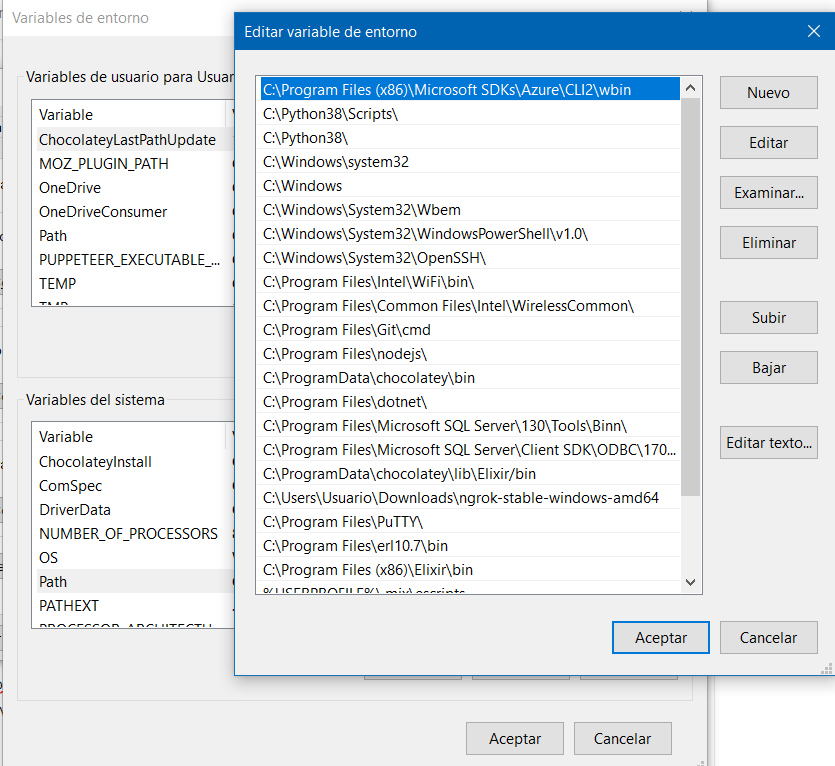Click Aceptar in the edit dialog
Screen dimensions: 835x766
point(660,637)
